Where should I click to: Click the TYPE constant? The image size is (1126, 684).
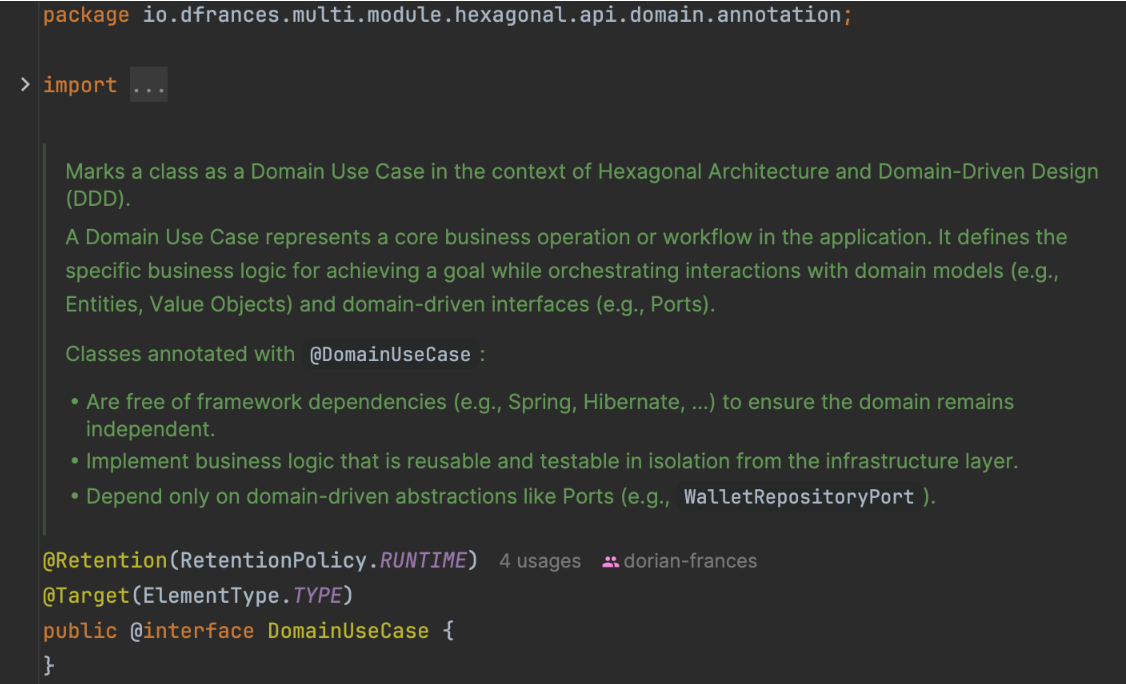point(317,596)
